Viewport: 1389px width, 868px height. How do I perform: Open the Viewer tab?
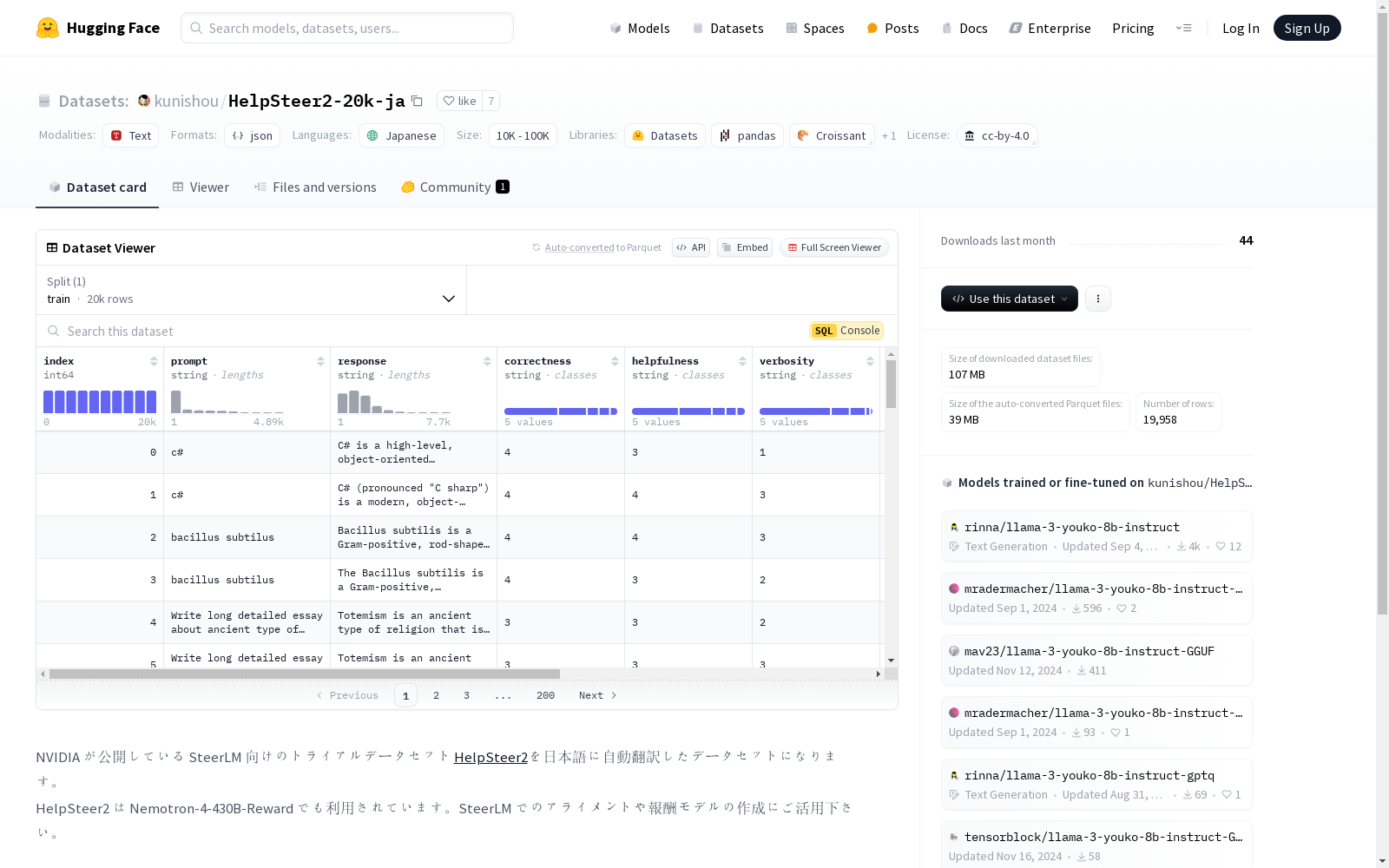[x=201, y=187]
